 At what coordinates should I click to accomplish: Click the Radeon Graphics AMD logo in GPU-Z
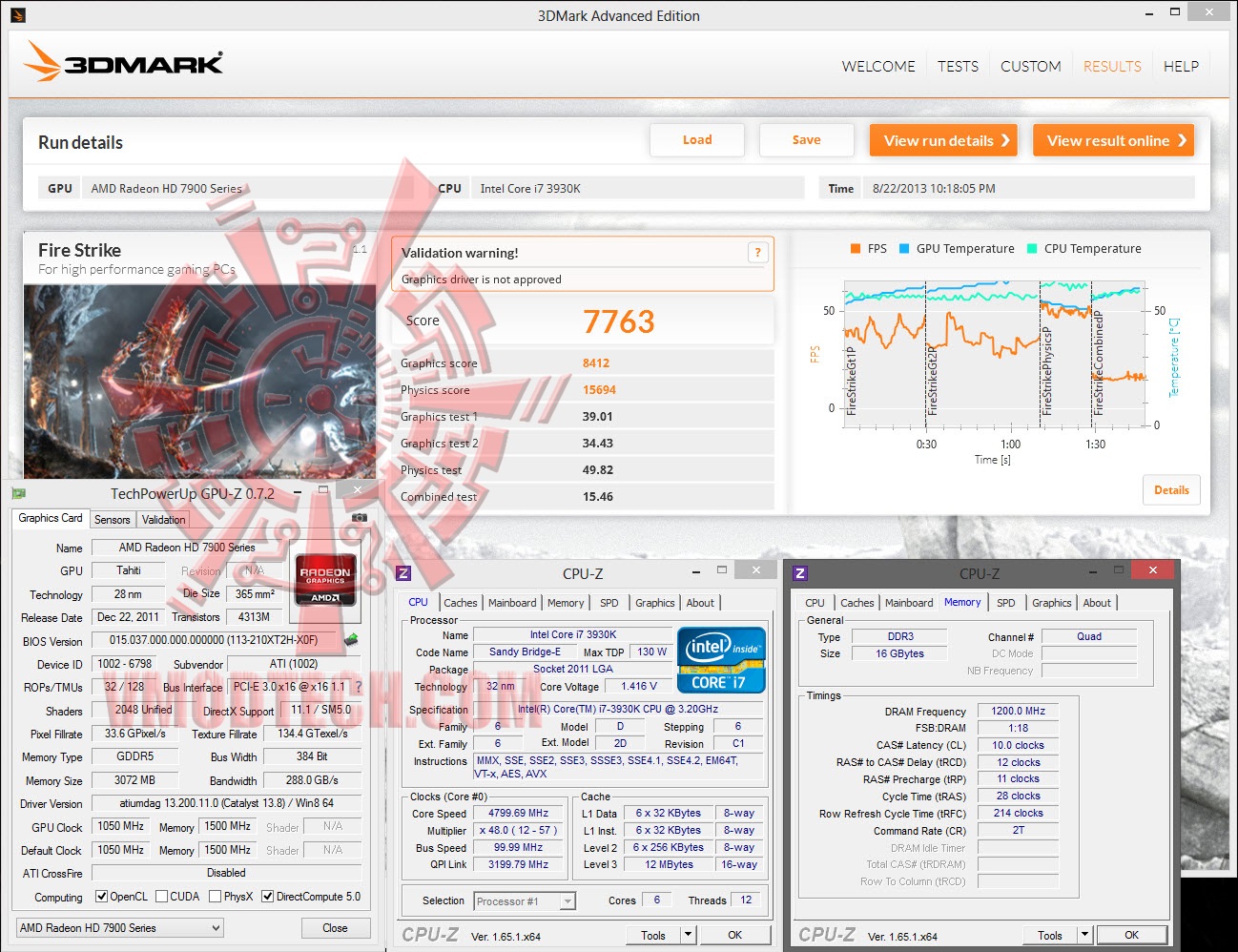[326, 579]
